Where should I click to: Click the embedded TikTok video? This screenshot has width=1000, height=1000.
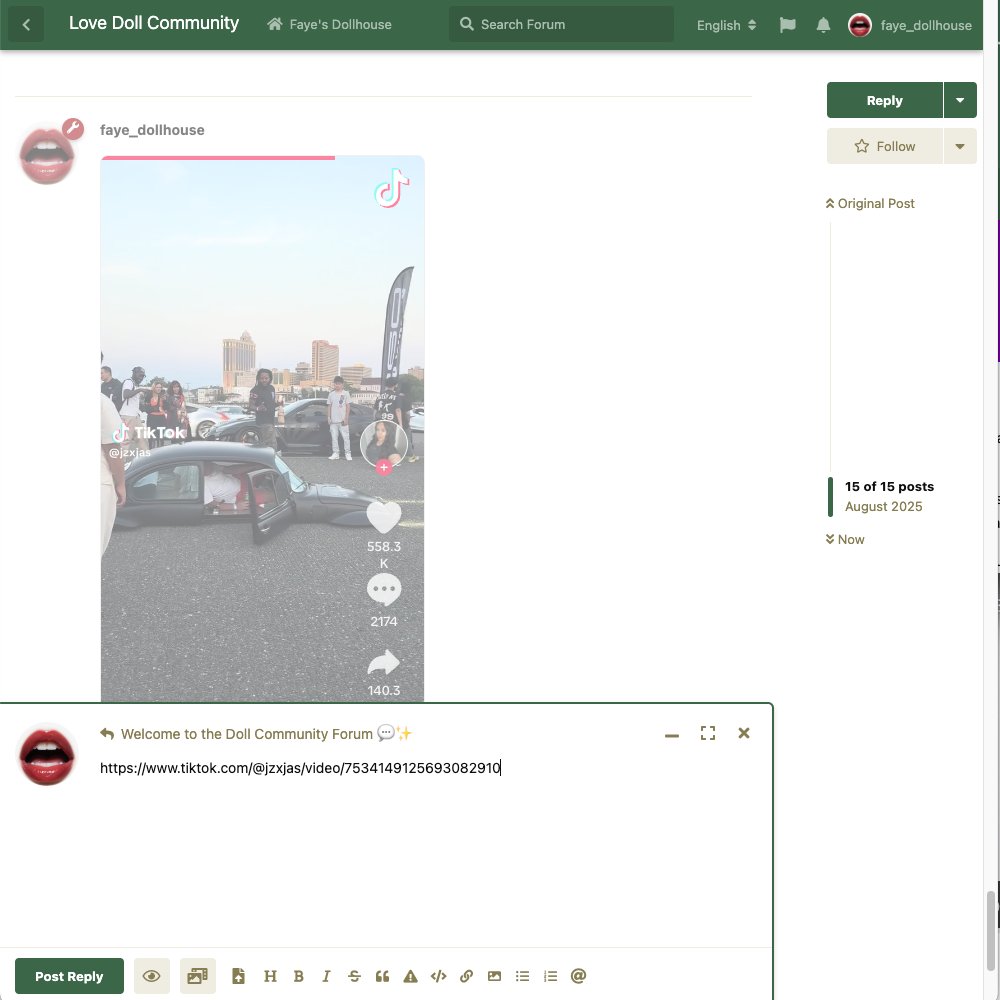pos(262,429)
